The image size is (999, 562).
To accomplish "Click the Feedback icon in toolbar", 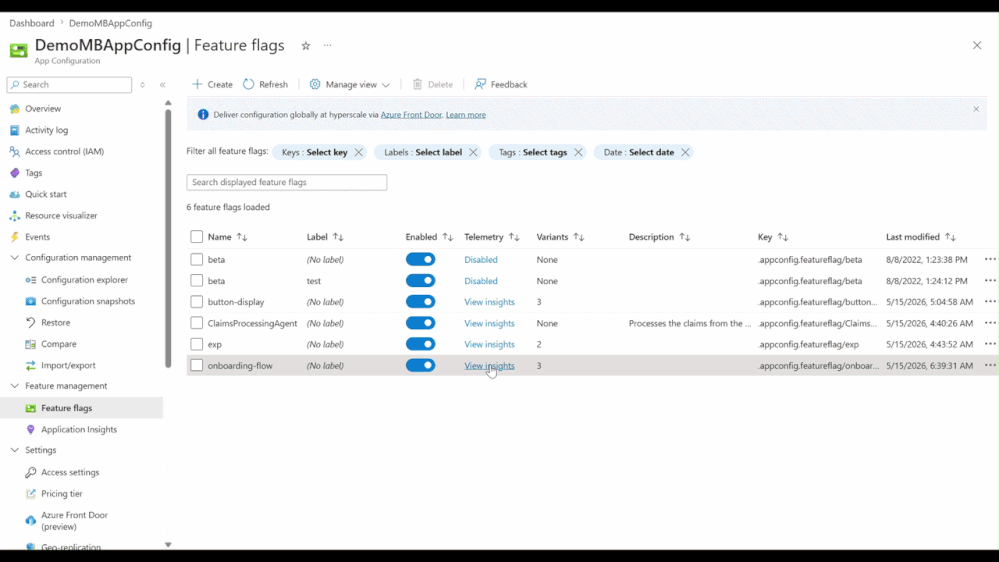I will [x=480, y=84].
